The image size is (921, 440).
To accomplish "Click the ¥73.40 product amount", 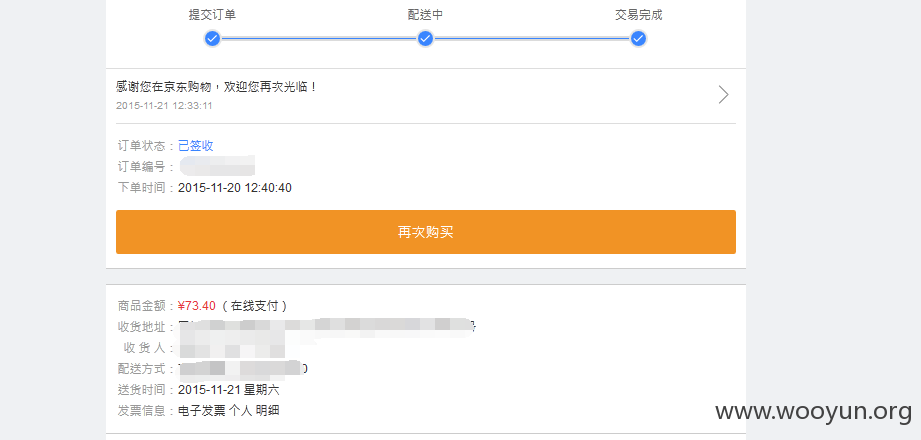I will tap(197, 305).
